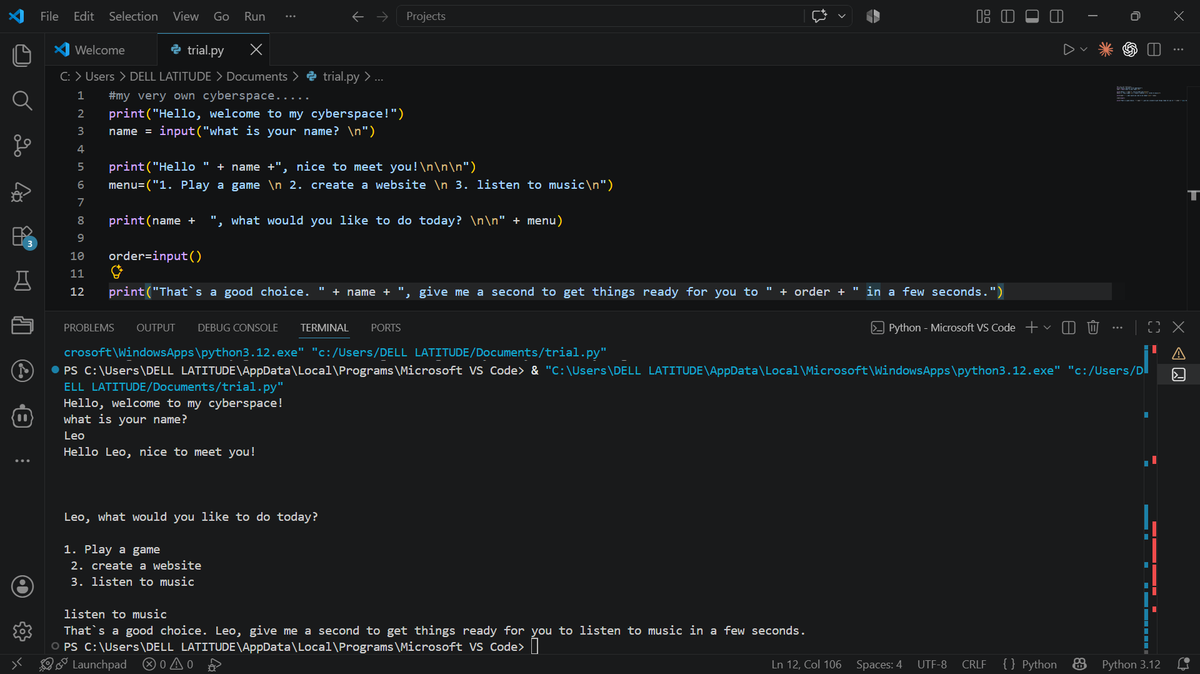Viewport: 1200px width, 674px height.
Task: Toggle the bottom panel layout
Action: 1031,16
